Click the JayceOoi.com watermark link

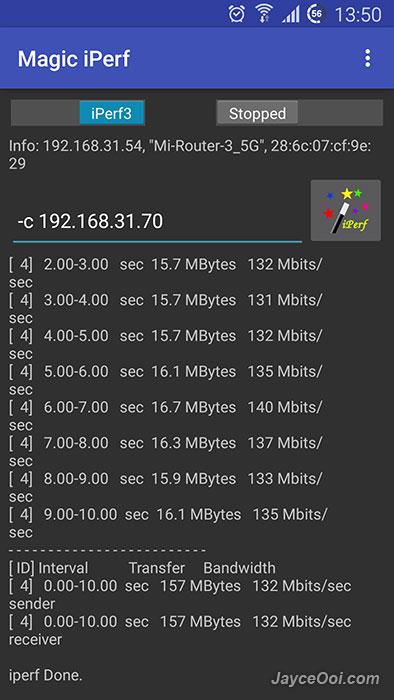coord(326,679)
